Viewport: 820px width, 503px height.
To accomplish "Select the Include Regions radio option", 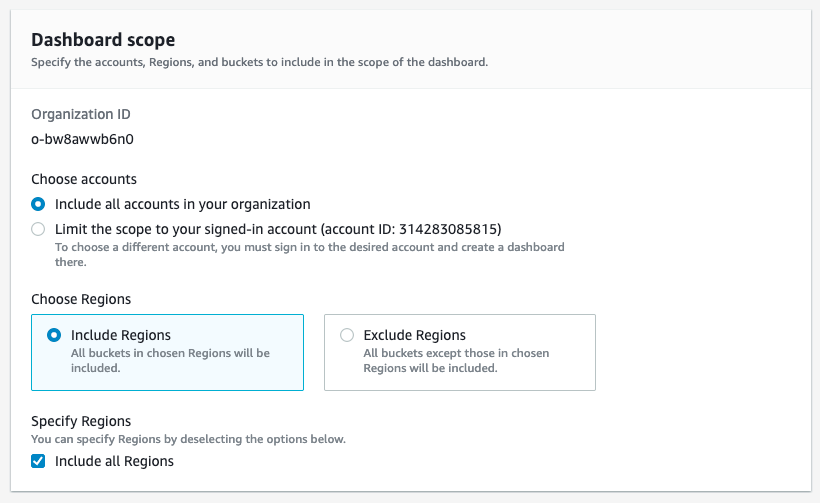I will pyautogui.click(x=54, y=336).
